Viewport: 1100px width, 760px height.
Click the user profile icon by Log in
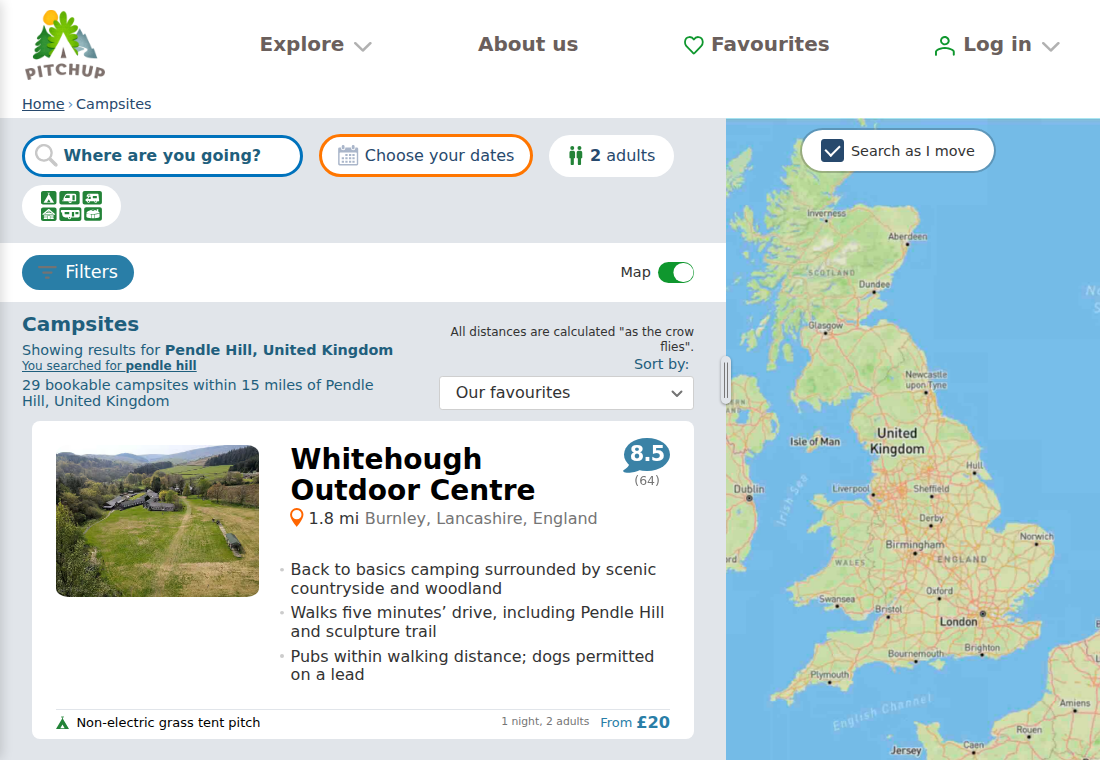point(944,46)
